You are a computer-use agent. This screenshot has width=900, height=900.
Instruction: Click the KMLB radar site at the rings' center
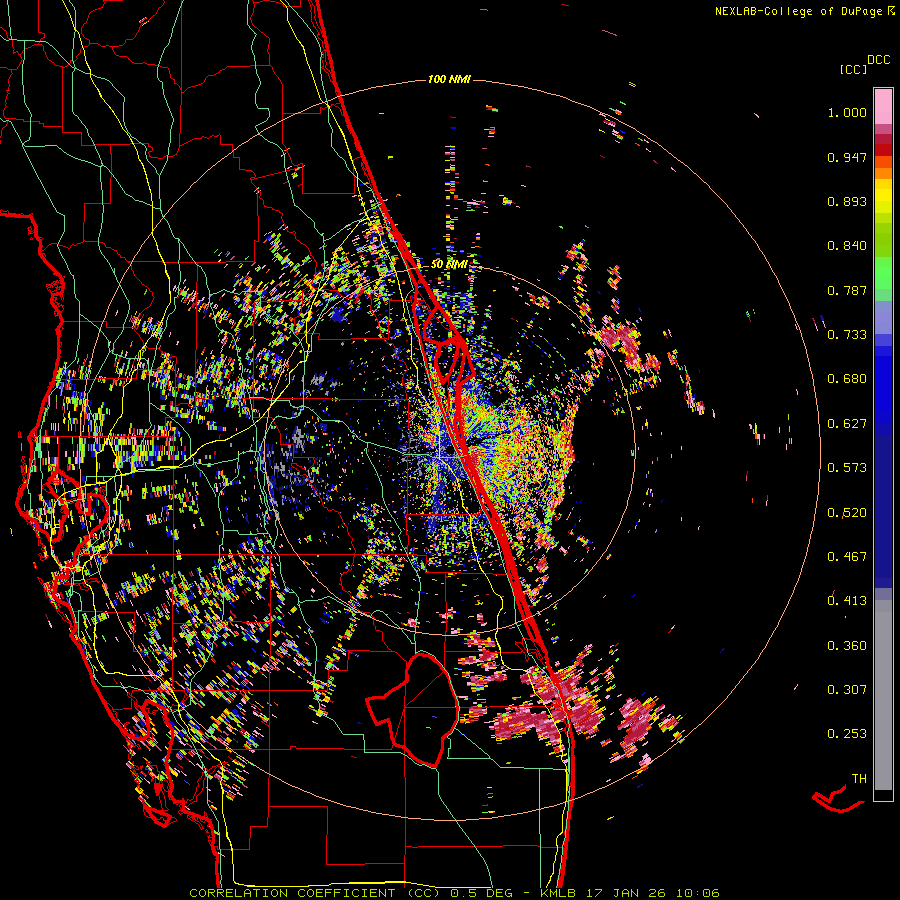tap(449, 451)
